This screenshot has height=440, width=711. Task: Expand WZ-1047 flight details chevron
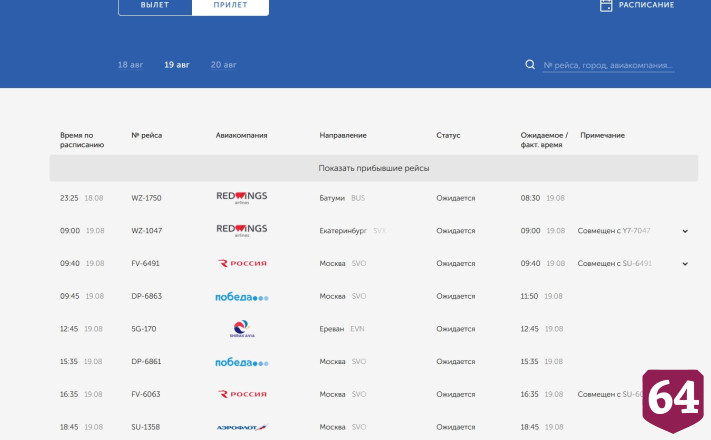685,231
